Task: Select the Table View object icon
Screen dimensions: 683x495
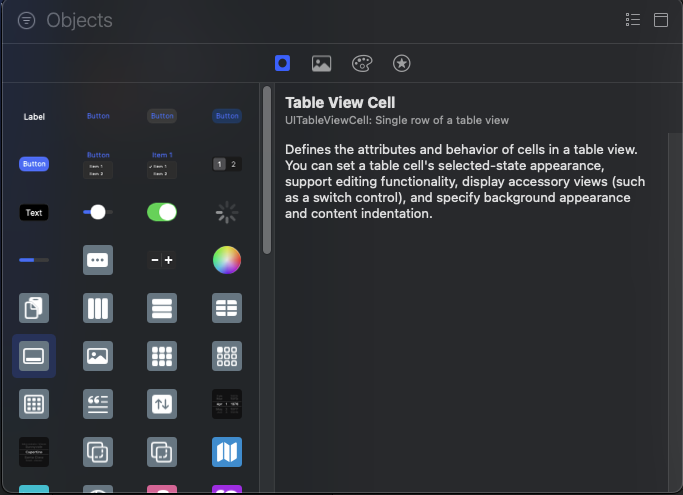Action: click(x=227, y=308)
